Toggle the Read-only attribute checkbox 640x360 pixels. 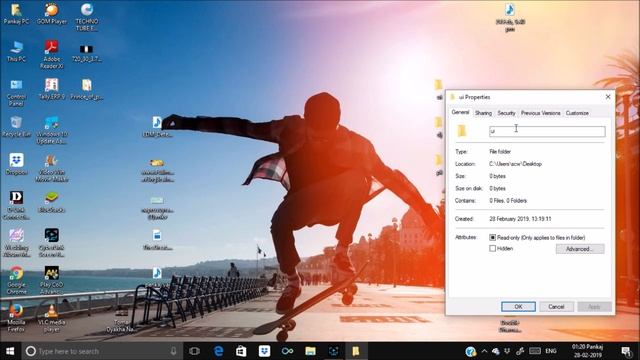click(493, 237)
